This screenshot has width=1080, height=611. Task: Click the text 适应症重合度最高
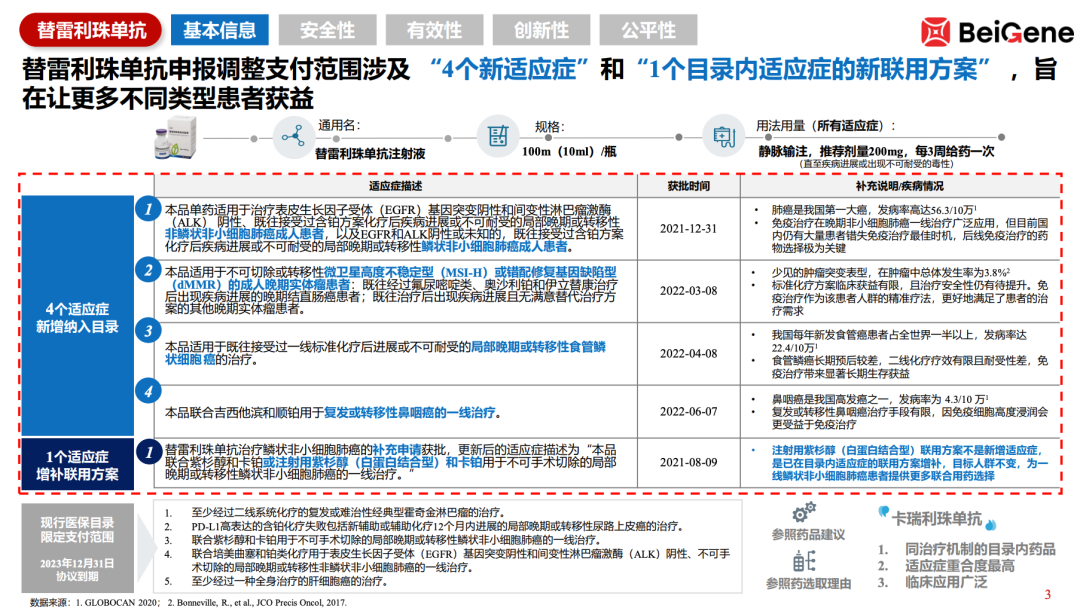(959, 566)
